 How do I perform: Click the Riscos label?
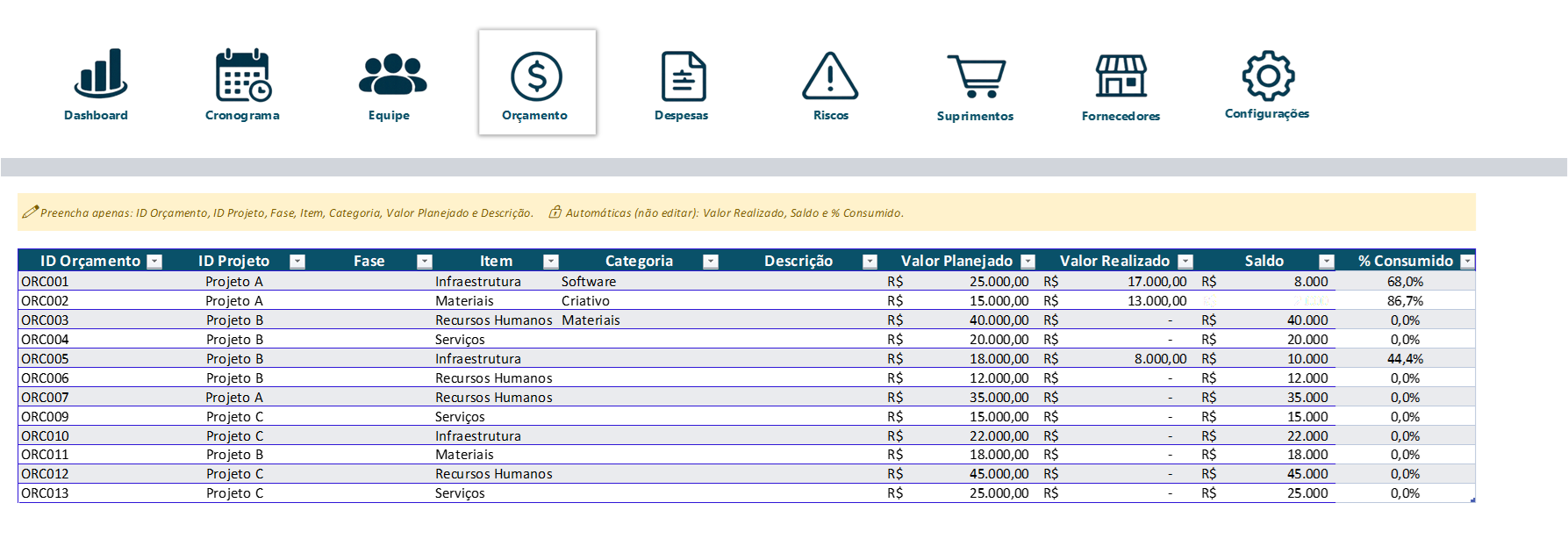[x=831, y=115]
